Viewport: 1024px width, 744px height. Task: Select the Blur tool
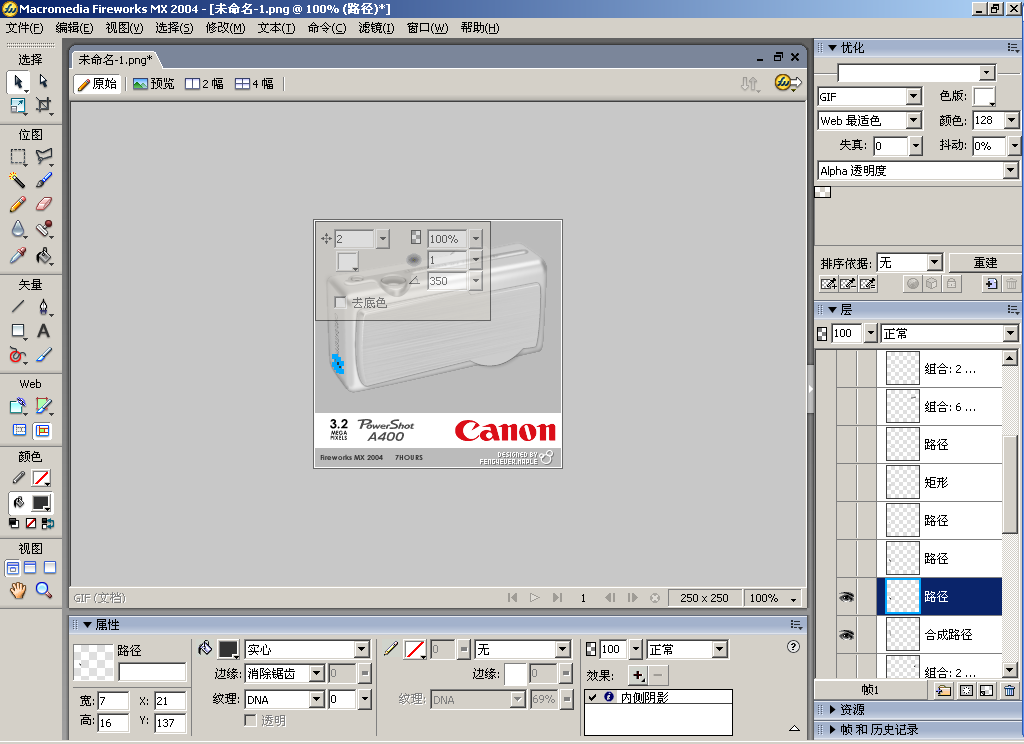18,229
